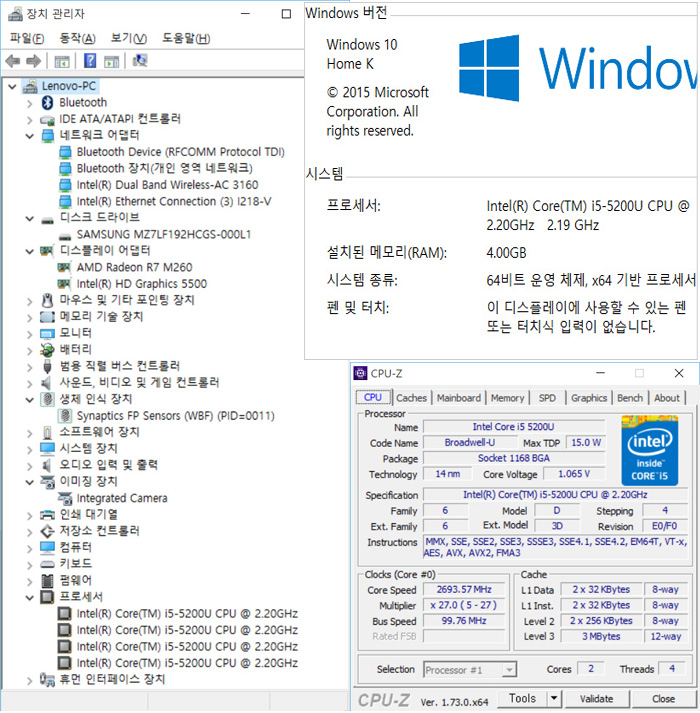
Task: Click the IDE ATA/ATAPI controller icon
Action: coord(47,119)
